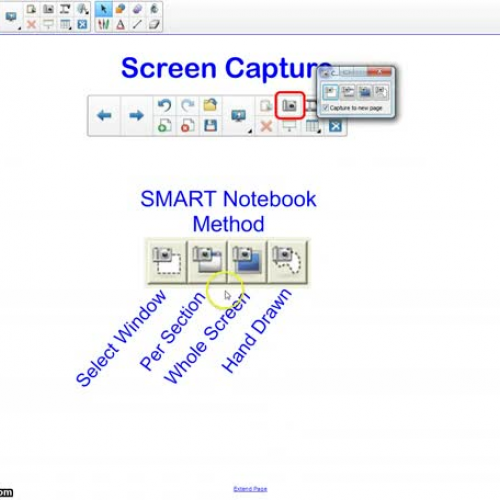The width and height of the screenshot is (500, 500).
Task: Click the Hand Drawn label
Action: [x=256, y=331]
